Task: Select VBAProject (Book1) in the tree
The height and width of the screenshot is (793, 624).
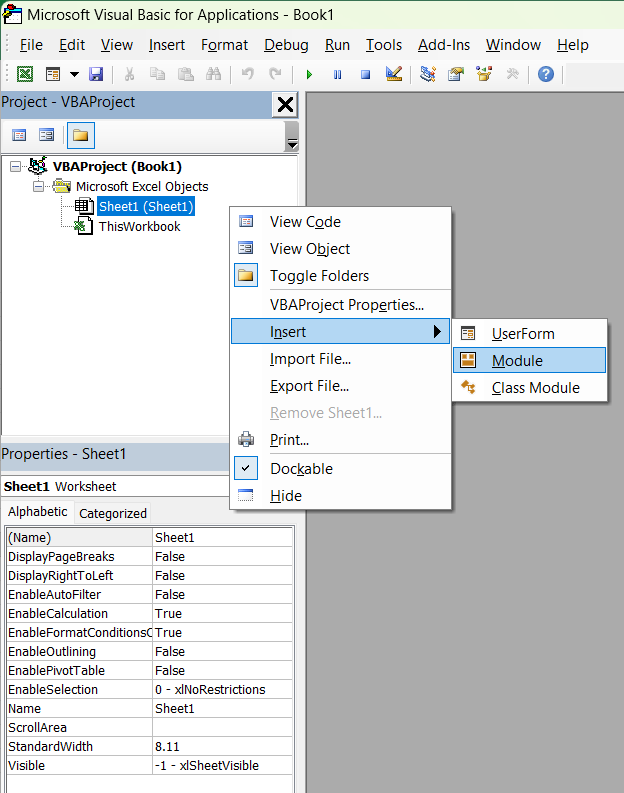Action: point(117,166)
